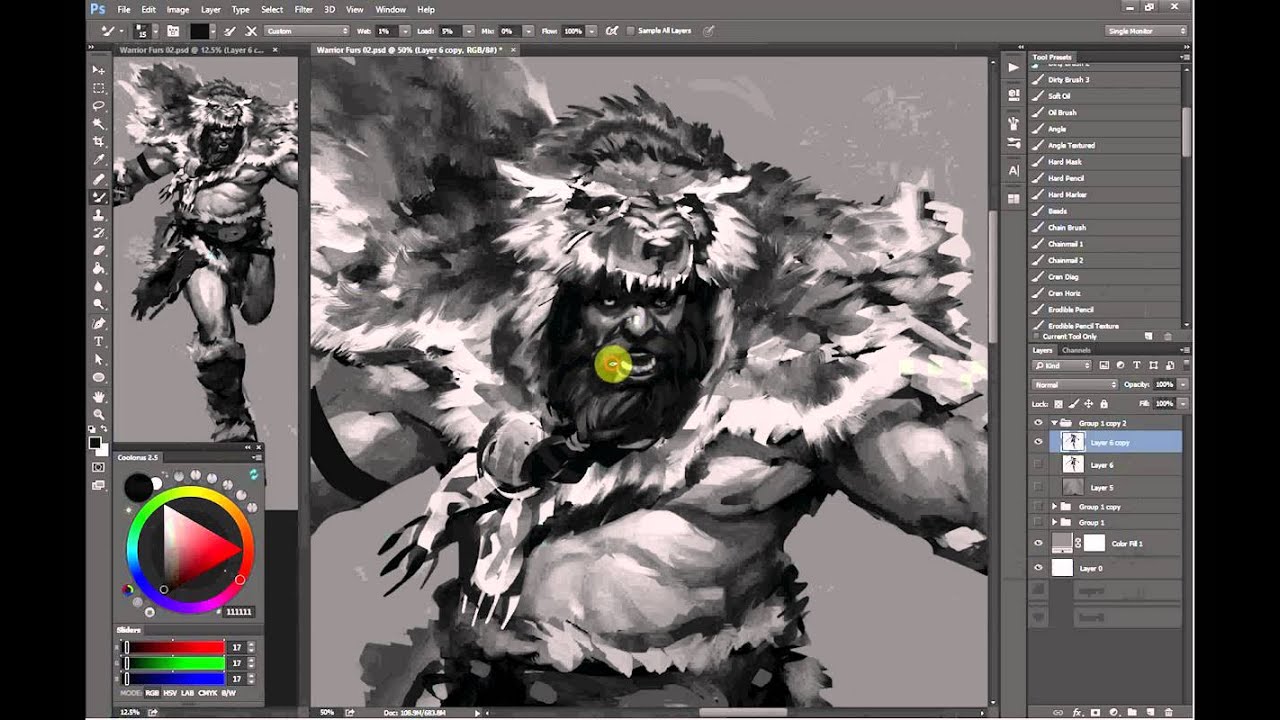The width and height of the screenshot is (1280, 720).
Task: Click the foreground color swatch in toolbox
Action: tap(95, 442)
